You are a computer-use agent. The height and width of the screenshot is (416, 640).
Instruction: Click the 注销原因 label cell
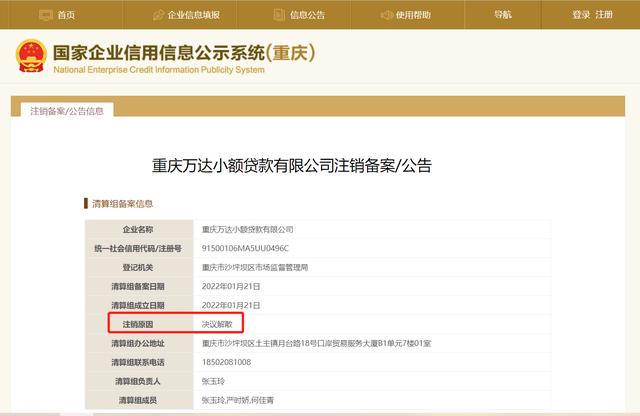[139, 324]
